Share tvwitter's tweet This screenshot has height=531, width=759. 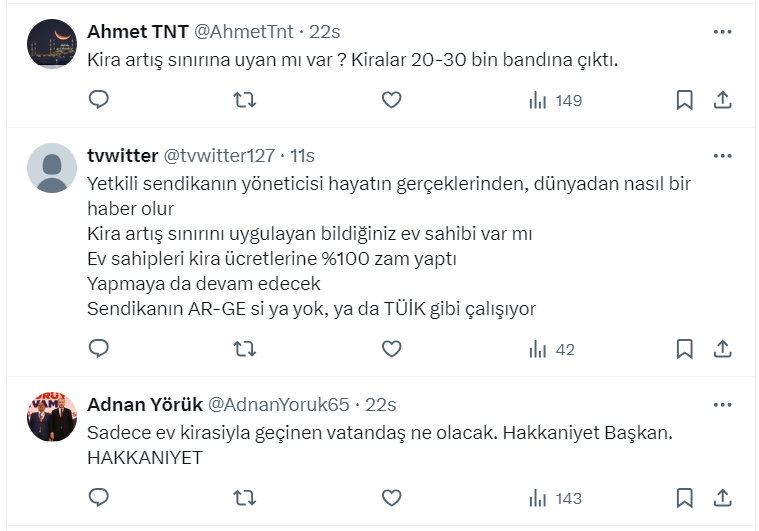[x=723, y=349]
